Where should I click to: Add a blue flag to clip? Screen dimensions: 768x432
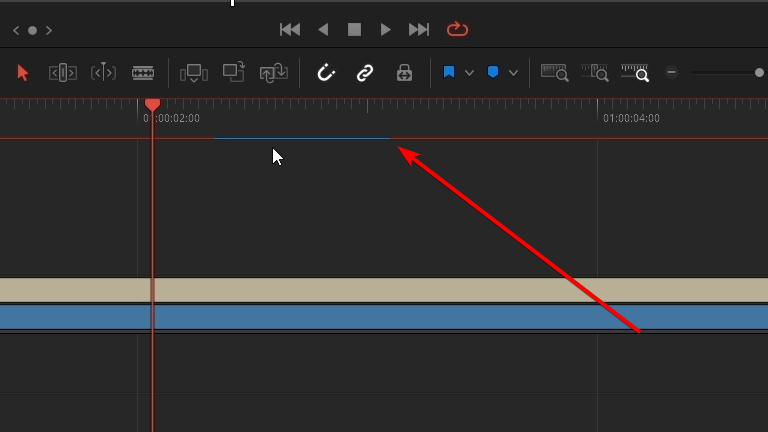[449, 72]
